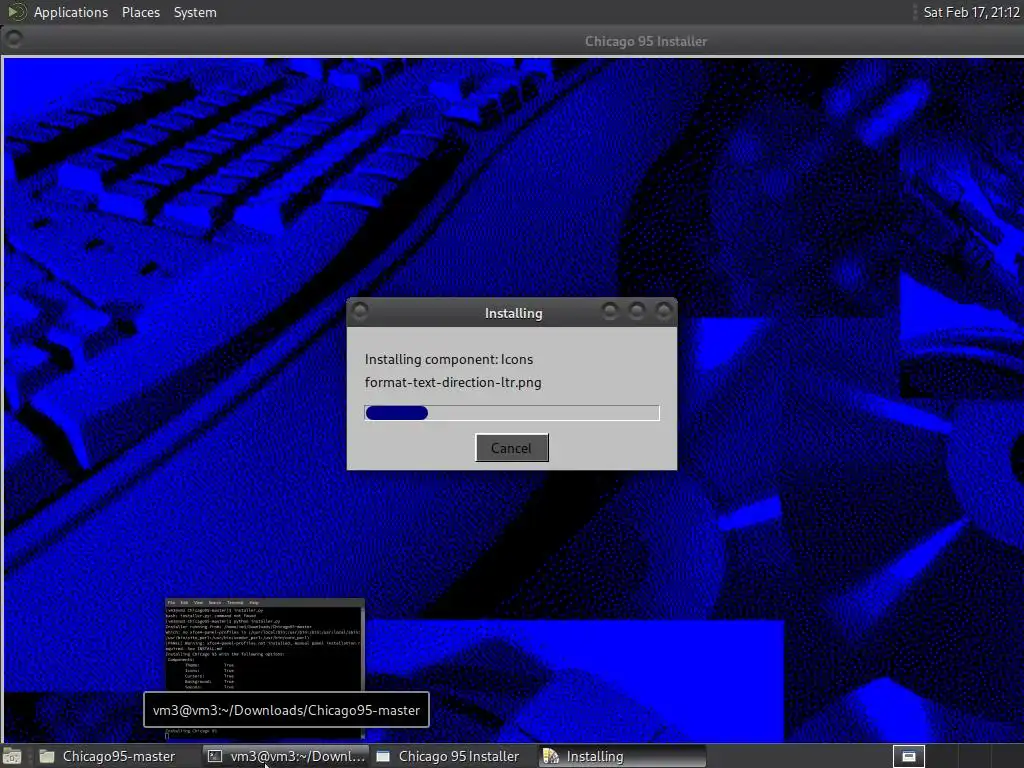1024x768 pixels.
Task: Minimize the Installing dialog
Action: point(609,312)
